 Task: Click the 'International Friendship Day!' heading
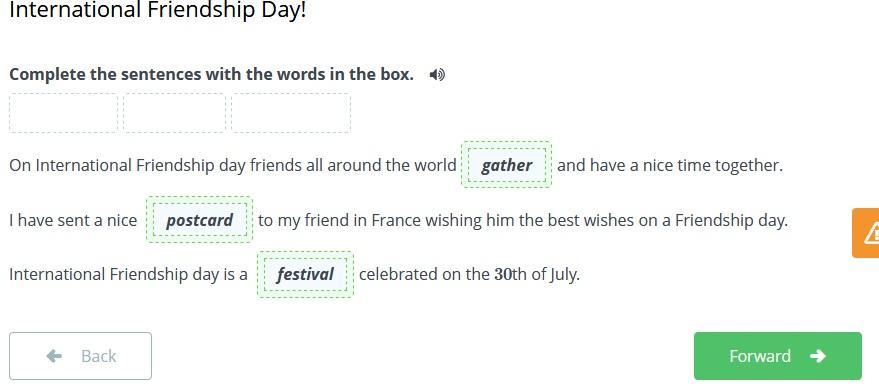[158, 10]
